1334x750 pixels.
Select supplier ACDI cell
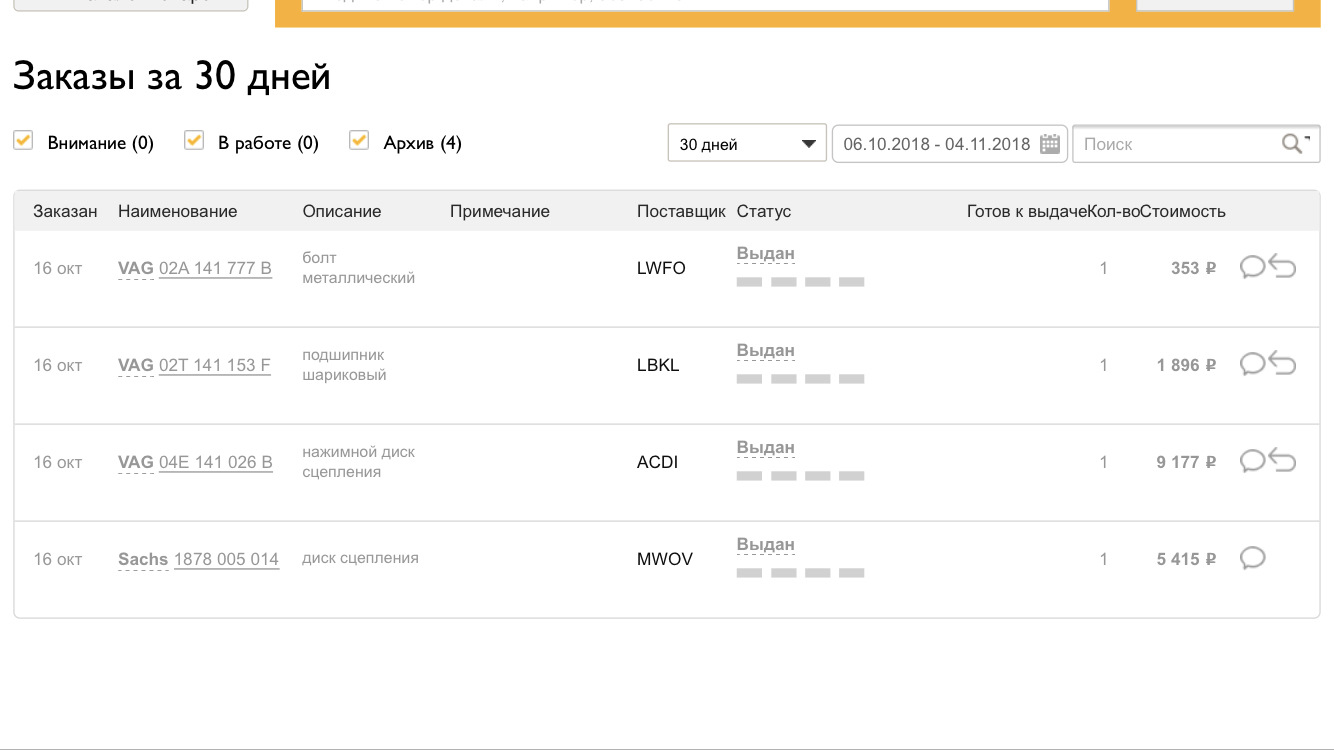(658, 462)
